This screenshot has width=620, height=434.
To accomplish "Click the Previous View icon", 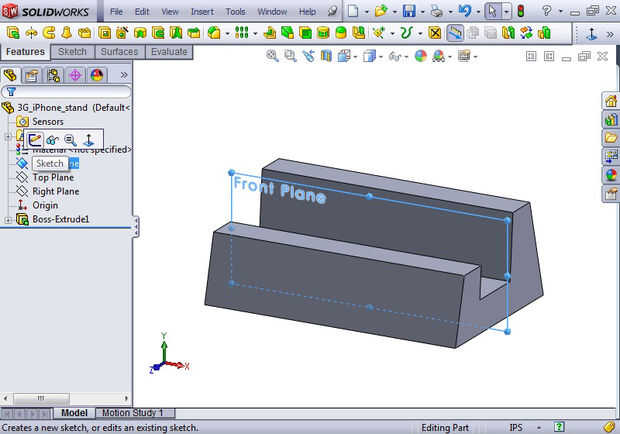I will (308, 56).
